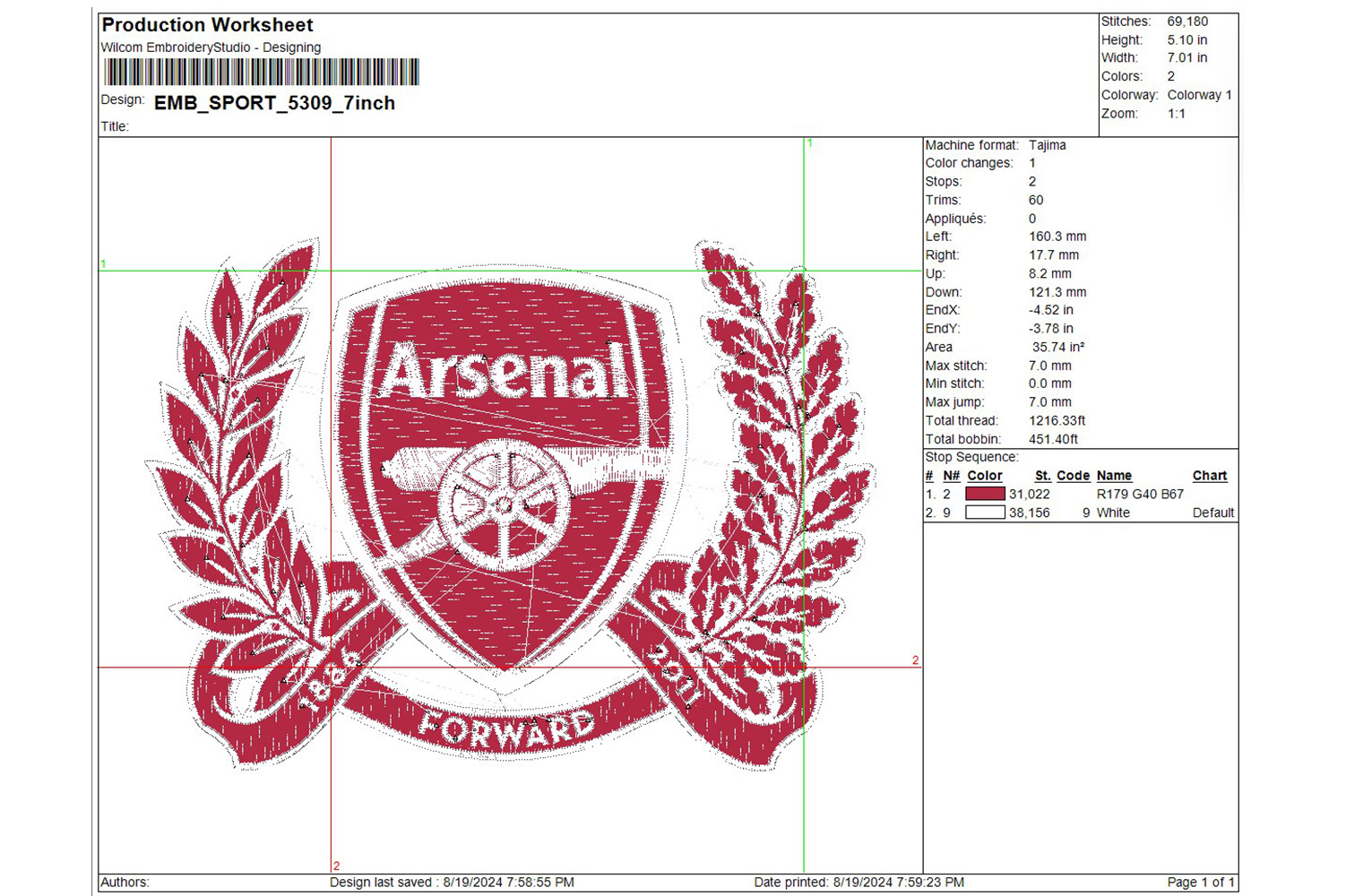This screenshot has height=896, width=1346.
Task: Click the stitch count 31,022 in stop 1
Action: [1030, 494]
